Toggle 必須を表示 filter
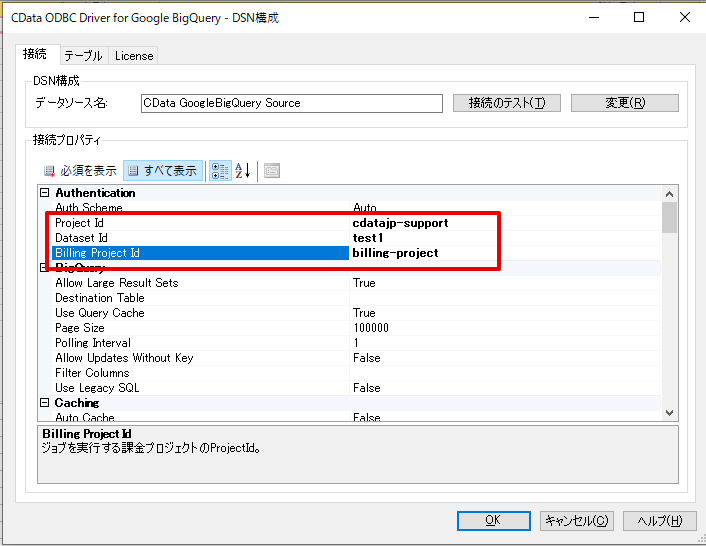Screen dimensions: 706x546 (80, 171)
